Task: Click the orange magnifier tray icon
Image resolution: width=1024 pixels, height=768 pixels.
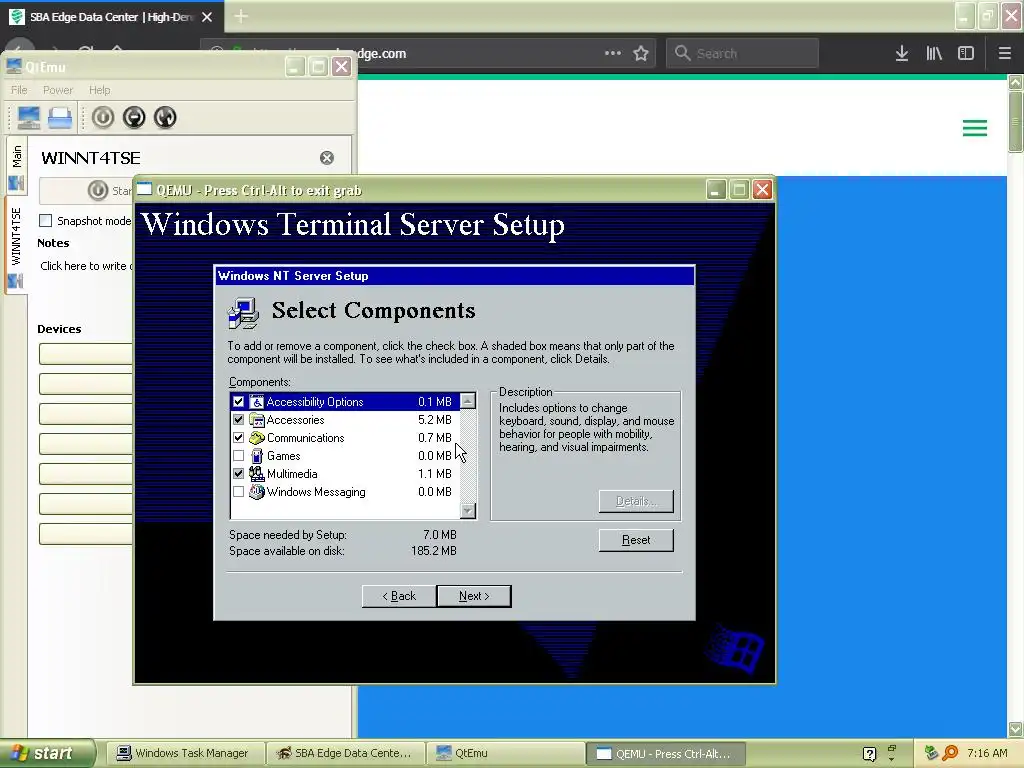Action: (950, 754)
